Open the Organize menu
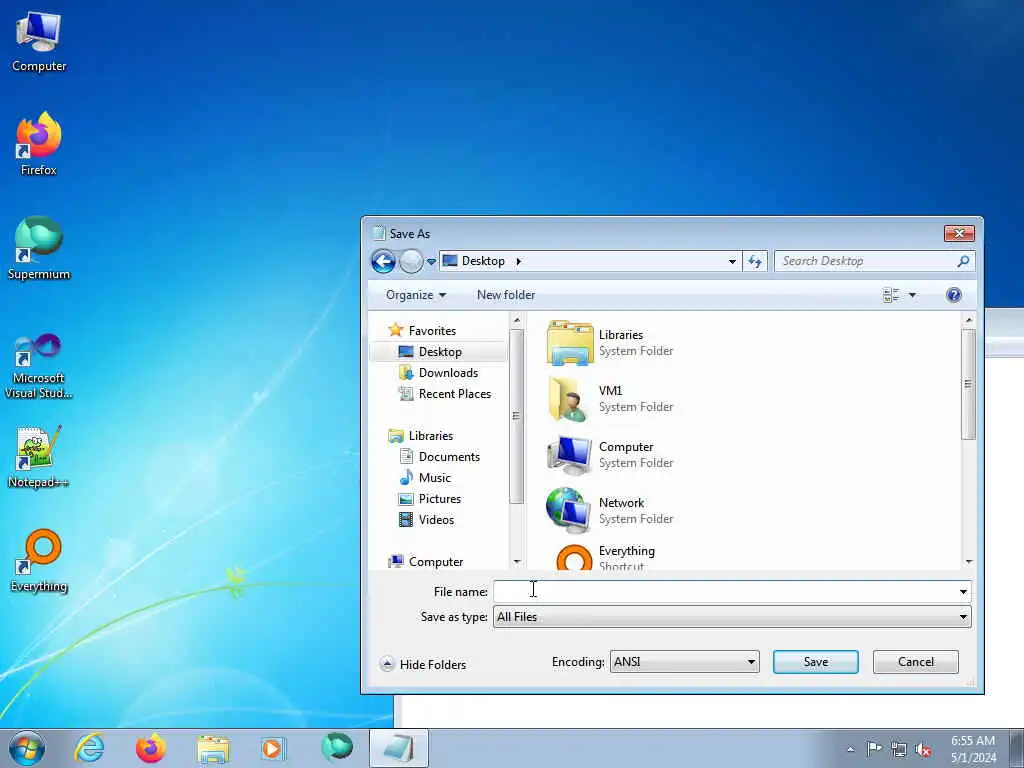 416,295
